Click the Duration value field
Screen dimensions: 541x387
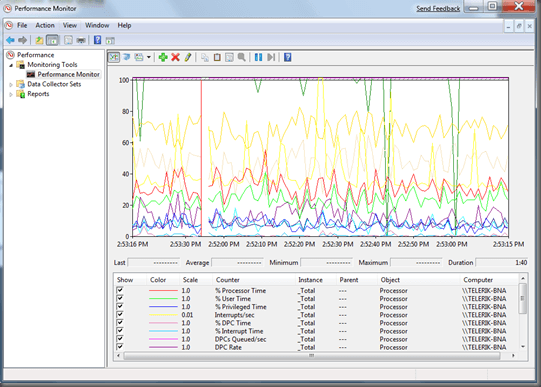point(502,263)
